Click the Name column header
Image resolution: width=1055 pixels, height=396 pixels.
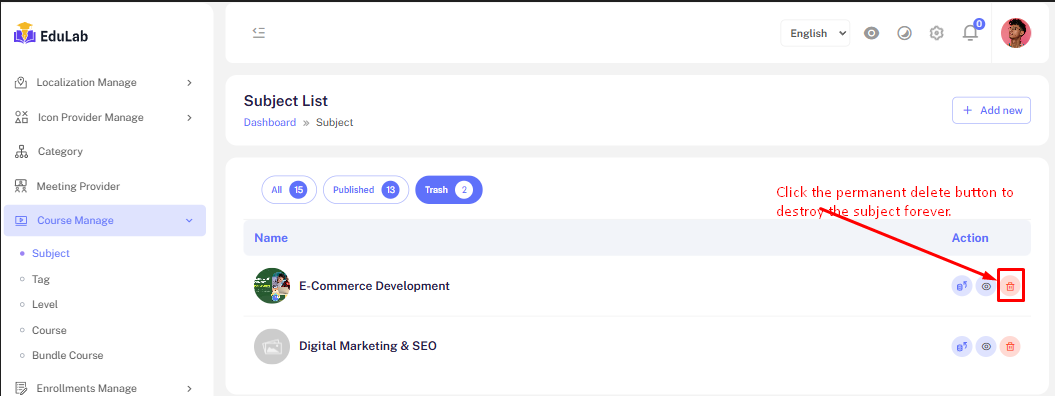[271, 238]
